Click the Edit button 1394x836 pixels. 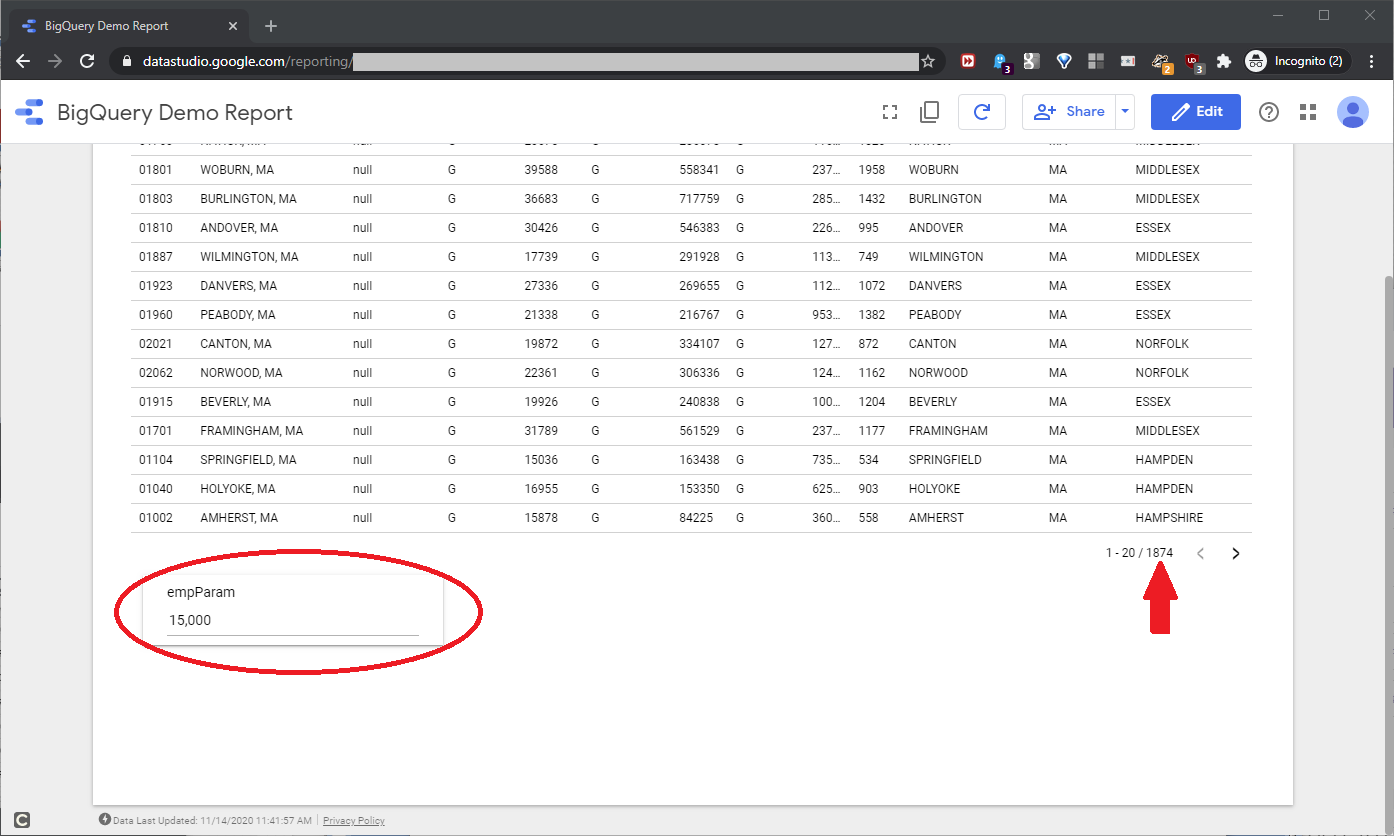pos(1196,112)
